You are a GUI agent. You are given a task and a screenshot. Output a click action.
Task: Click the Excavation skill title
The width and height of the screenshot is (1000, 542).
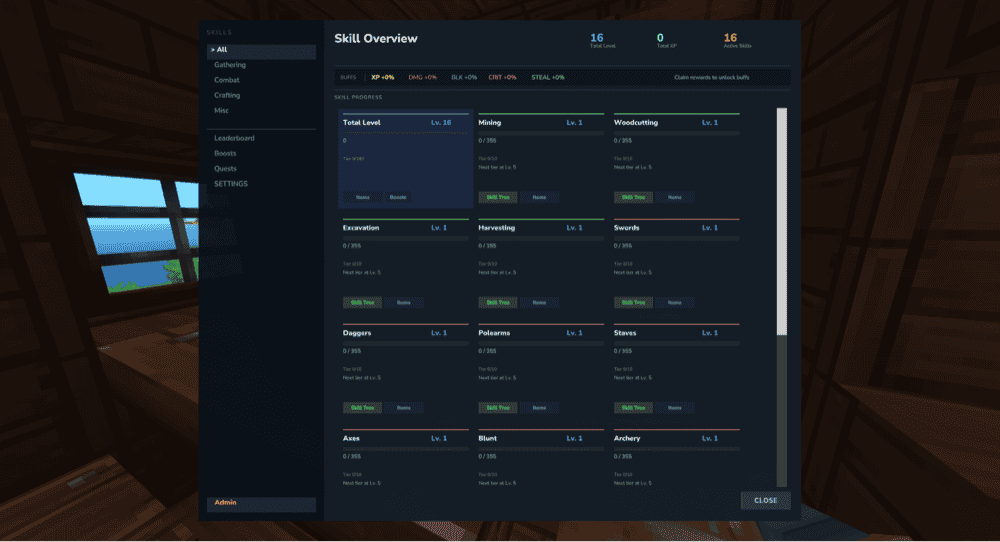(361, 228)
